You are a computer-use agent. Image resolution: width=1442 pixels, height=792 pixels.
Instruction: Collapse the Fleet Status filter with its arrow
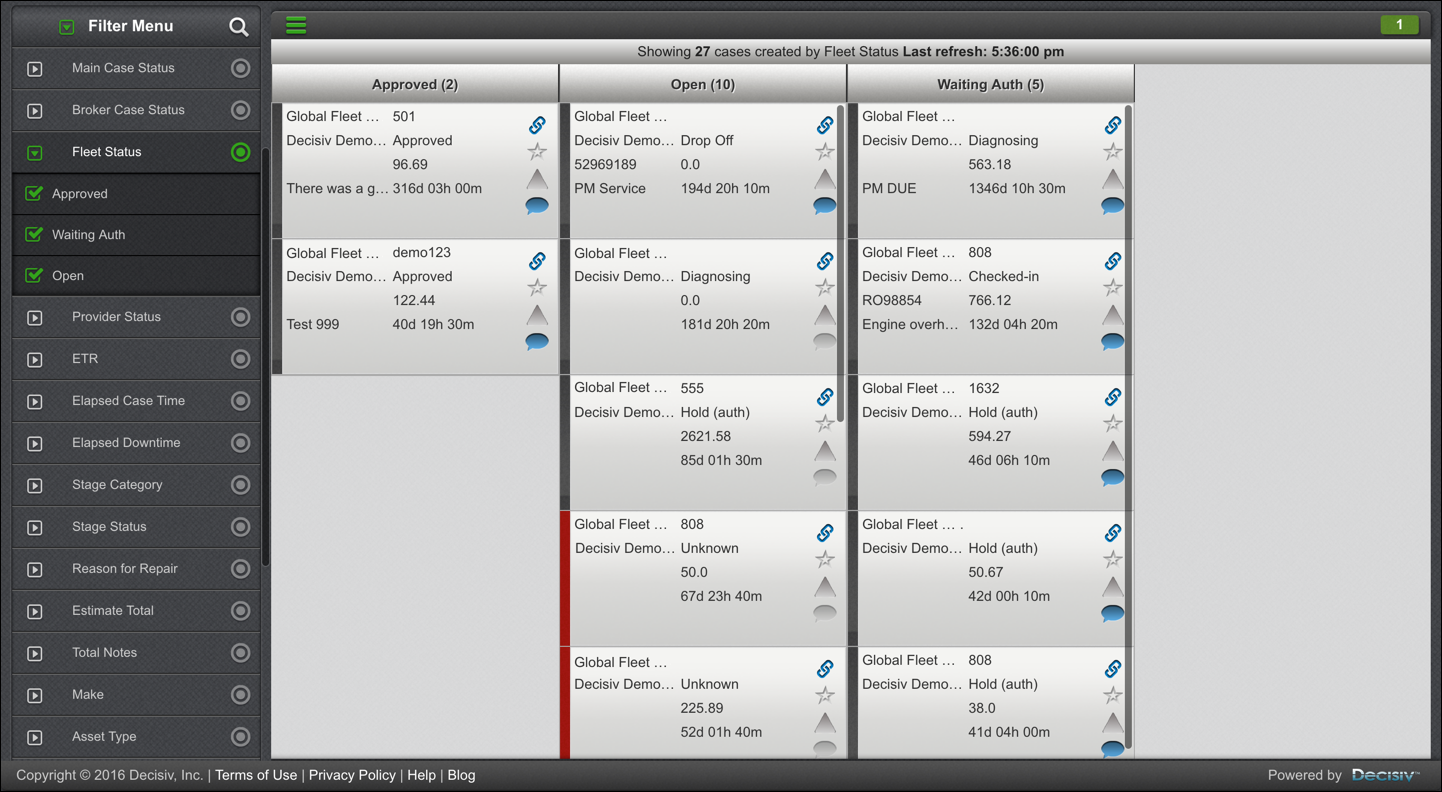[x=35, y=153]
